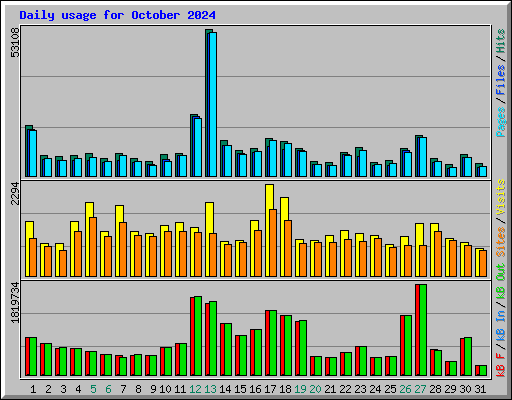Click the green kB bar for day 12
Screen dimensions: 512x400
click(x=198, y=336)
